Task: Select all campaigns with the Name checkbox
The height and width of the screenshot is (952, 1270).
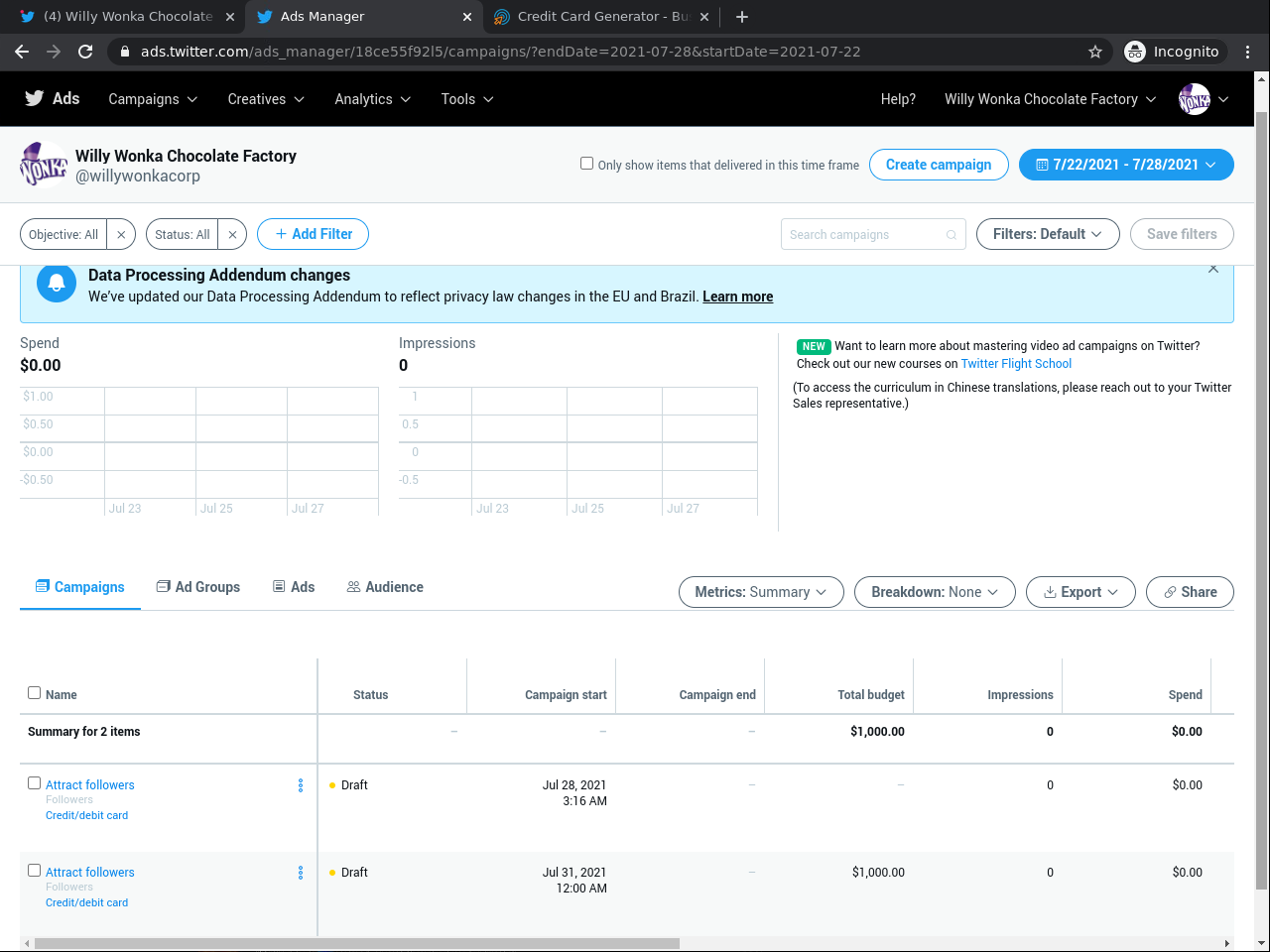Action: coord(35,693)
